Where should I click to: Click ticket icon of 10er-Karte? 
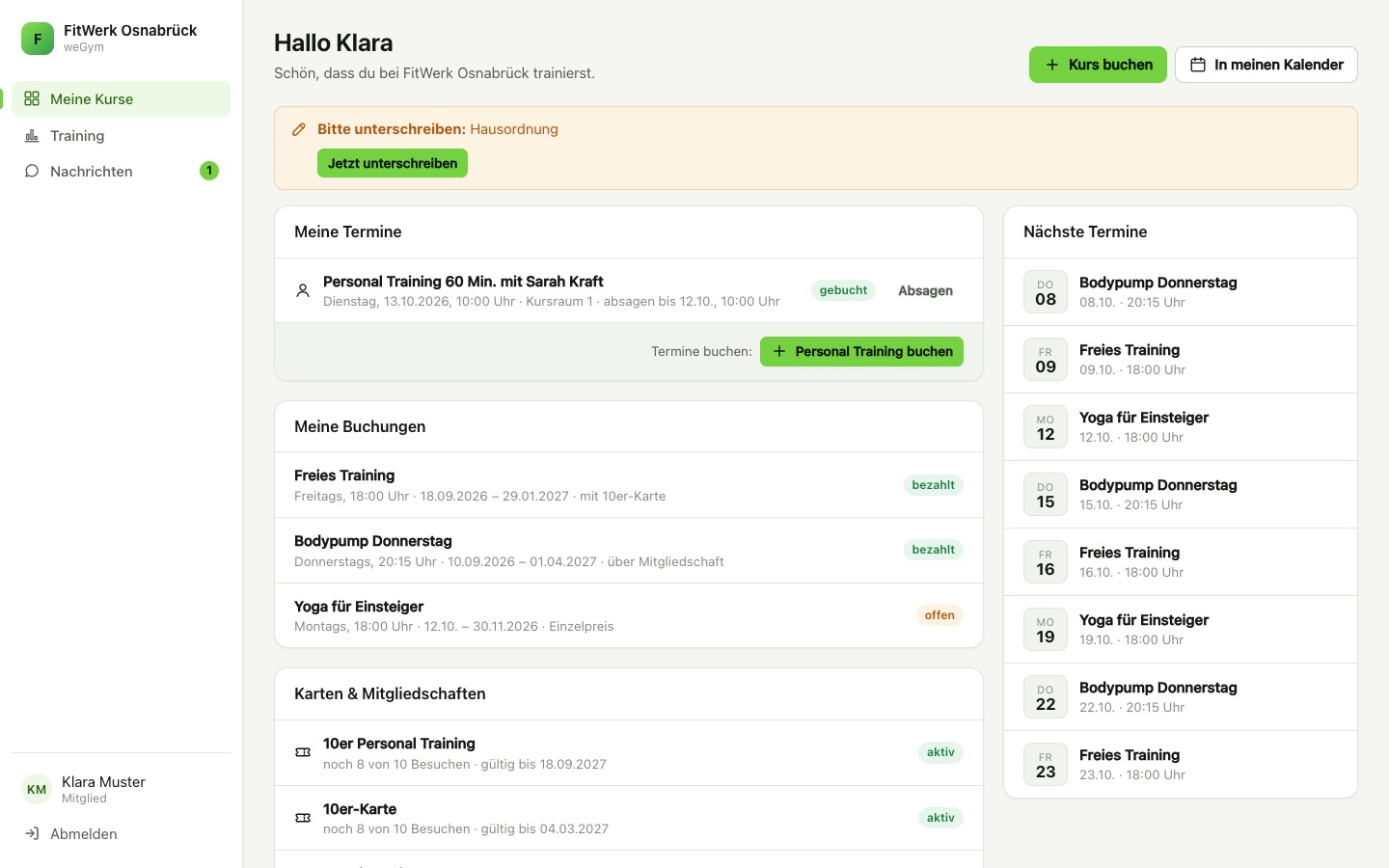(x=303, y=818)
